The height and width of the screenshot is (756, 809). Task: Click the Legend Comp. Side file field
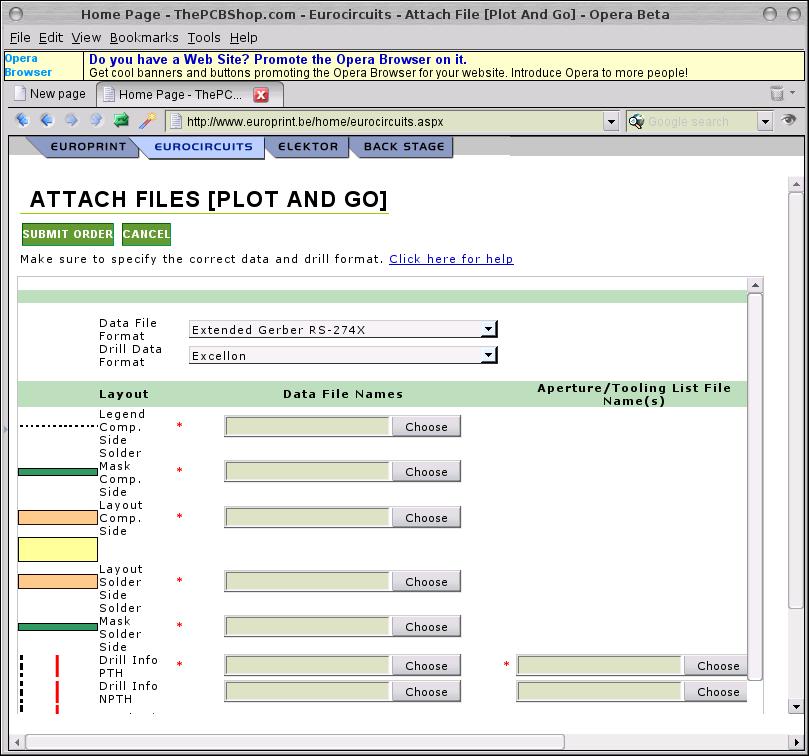click(308, 427)
